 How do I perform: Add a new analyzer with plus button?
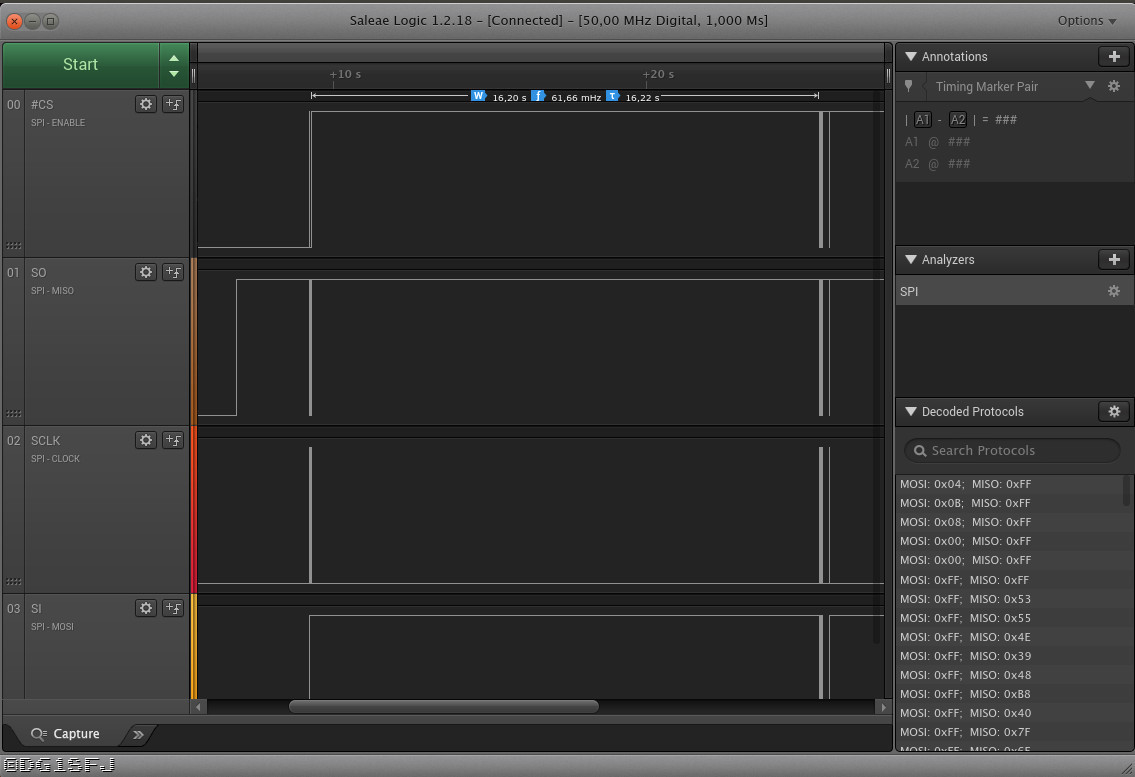(1114, 260)
